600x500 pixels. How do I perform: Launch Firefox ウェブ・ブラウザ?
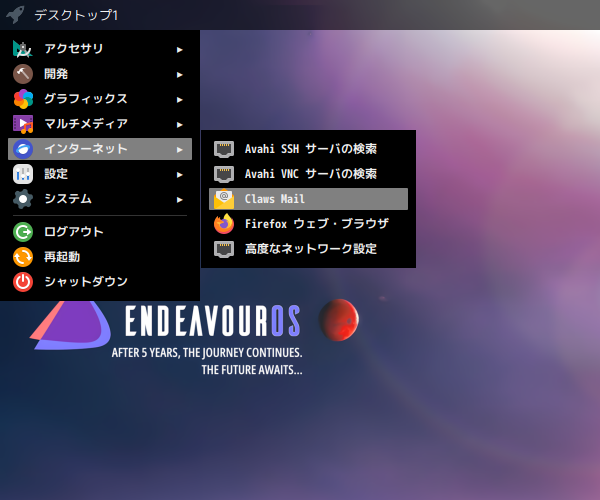click(x=308, y=224)
